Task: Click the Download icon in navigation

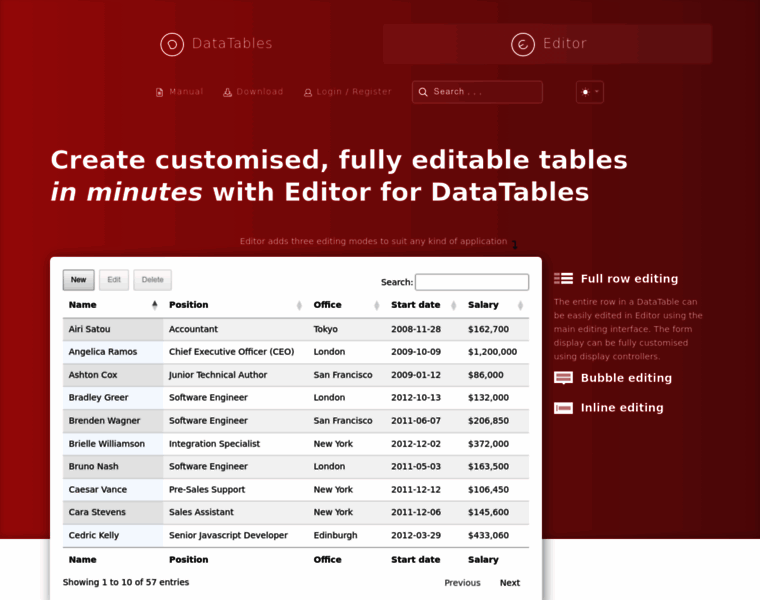Action: pyautogui.click(x=227, y=92)
